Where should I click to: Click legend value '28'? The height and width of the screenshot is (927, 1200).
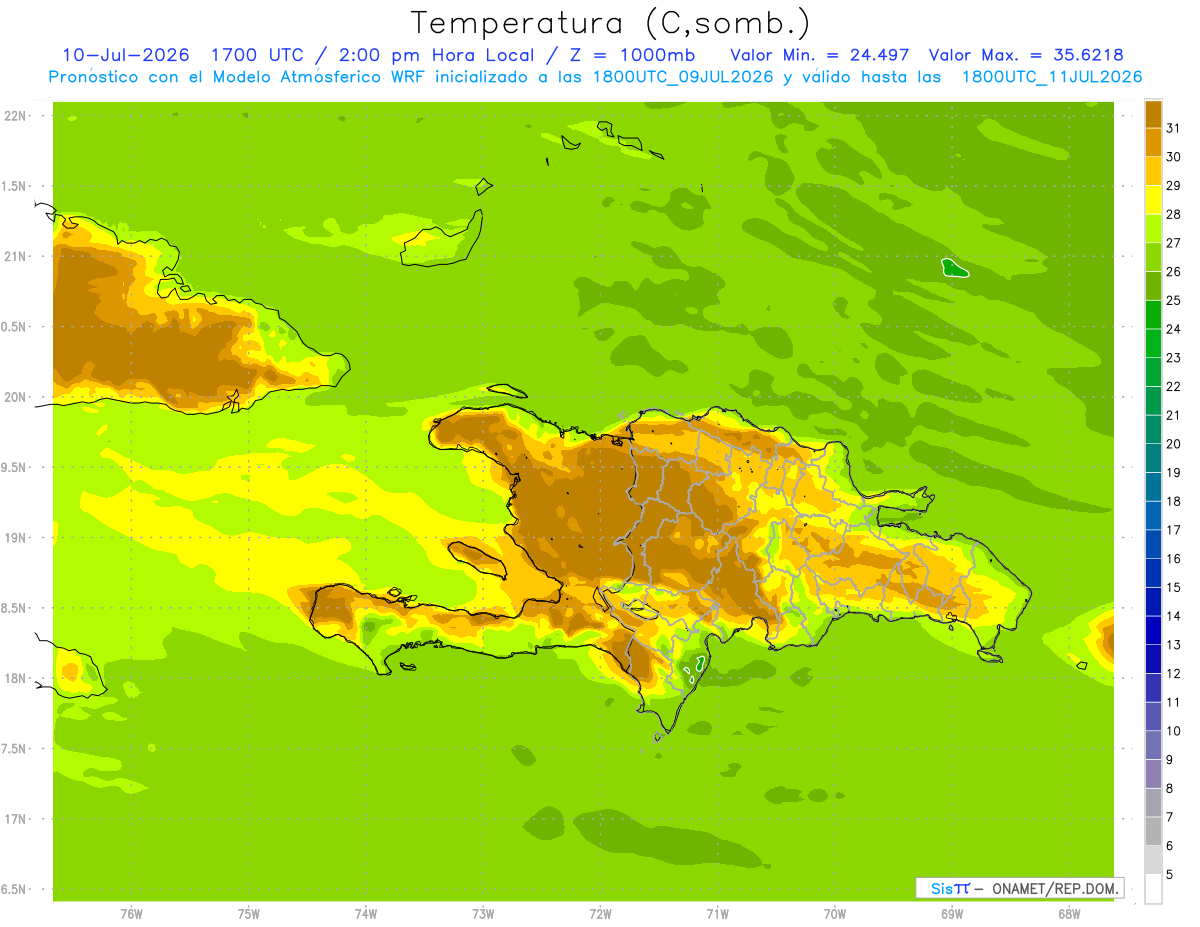tap(1174, 214)
